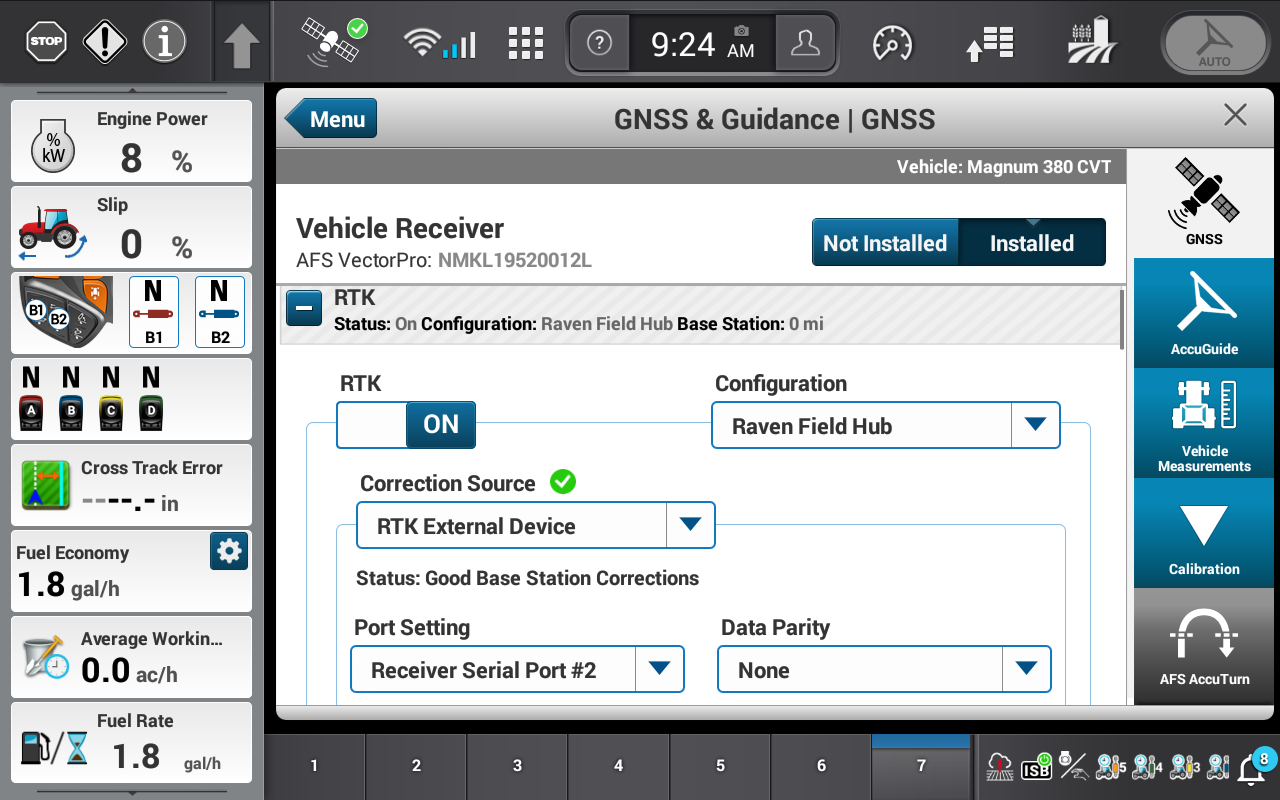The width and height of the screenshot is (1280, 800).
Task: Switch to run screen tab 2
Action: pyautogui.click(x=416, y=766)
